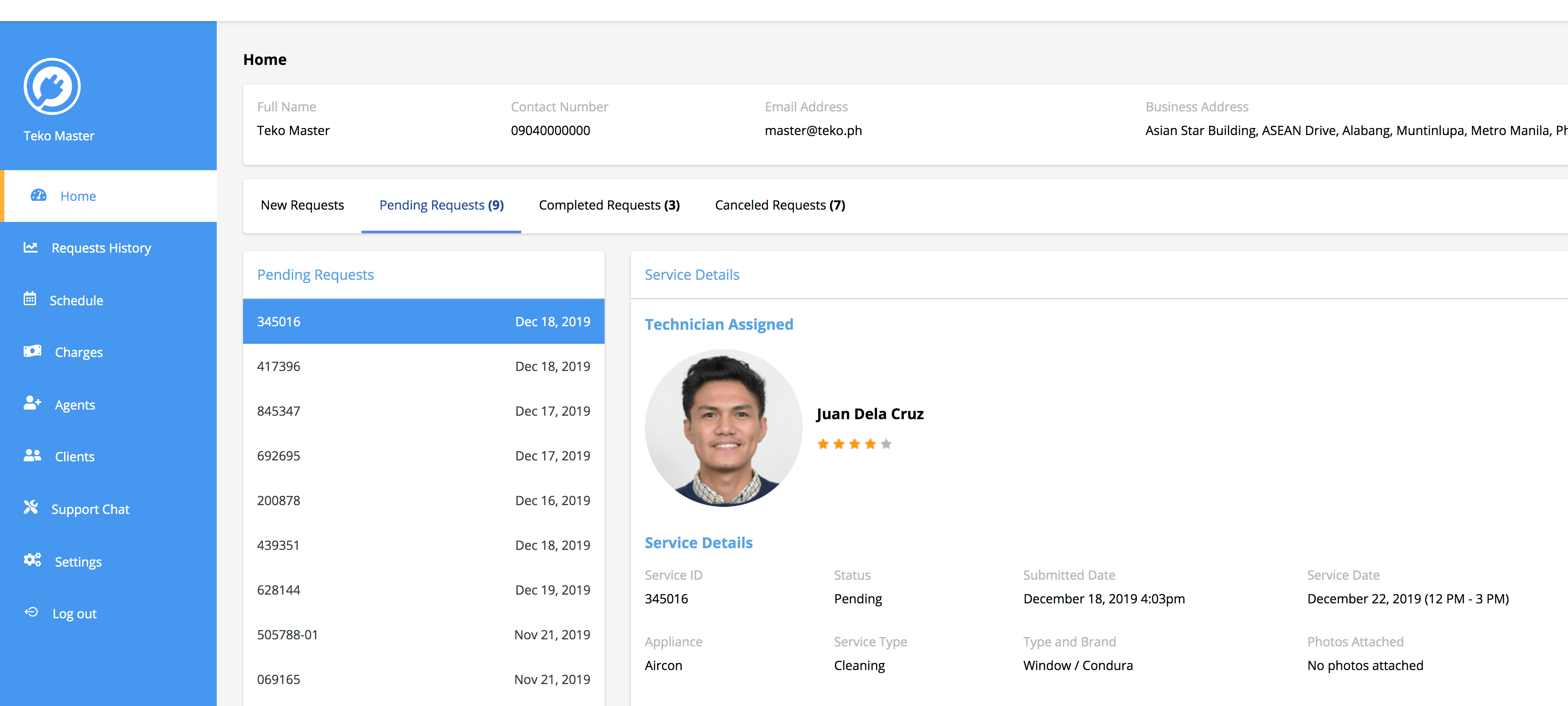Screen dimensions: 1568x706
Task: Click the Support Chat tools icon
Action: click(x=30, y=508)
